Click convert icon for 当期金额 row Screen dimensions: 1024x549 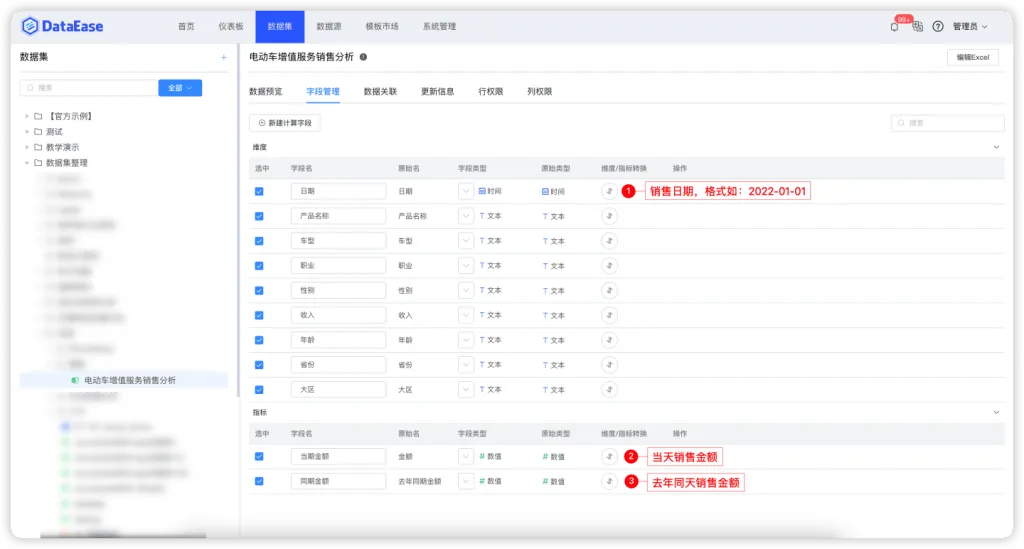point(609,456)
